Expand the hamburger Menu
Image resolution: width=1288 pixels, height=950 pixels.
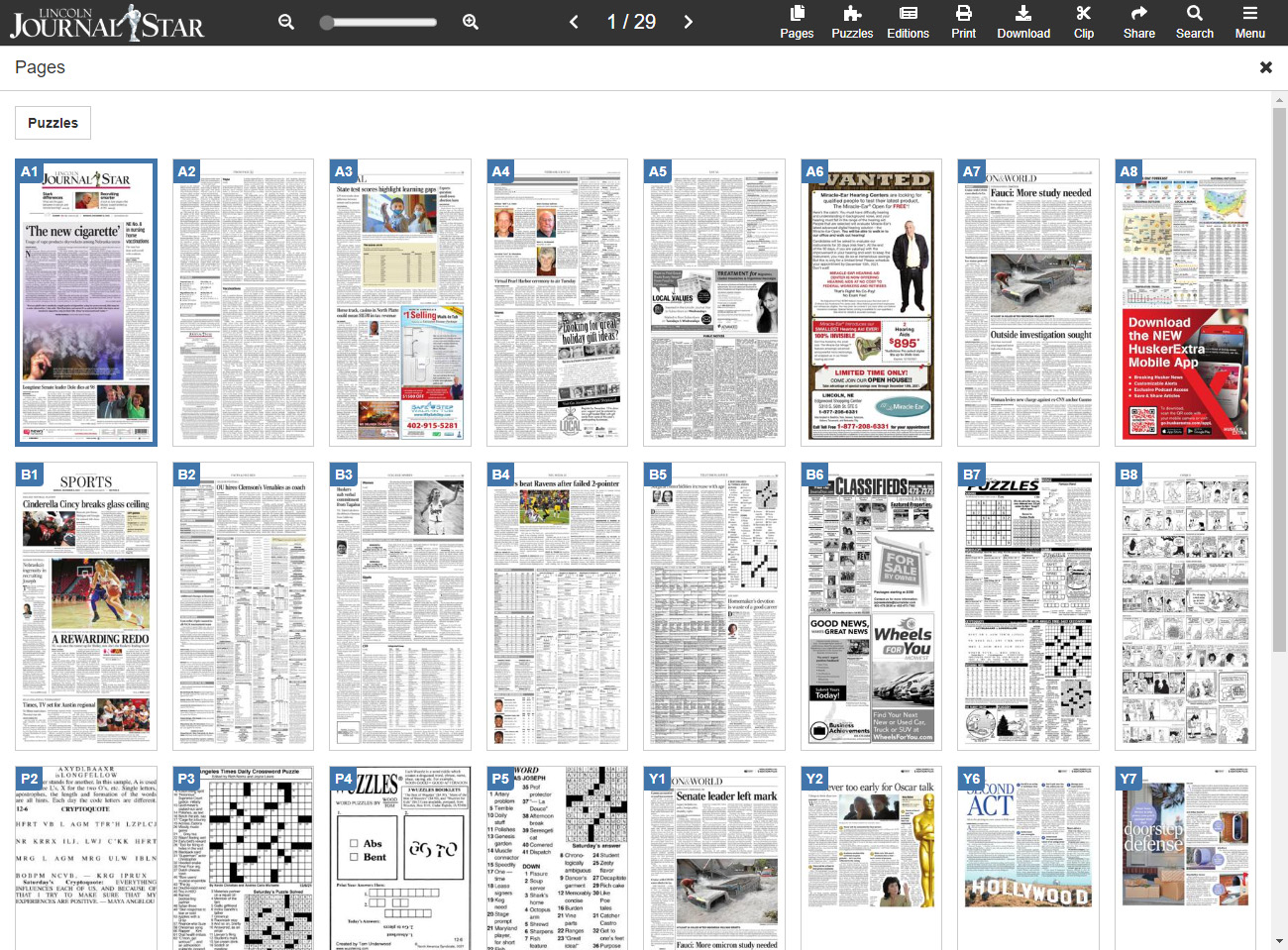pyautogui.click(x=1249, y=22)
